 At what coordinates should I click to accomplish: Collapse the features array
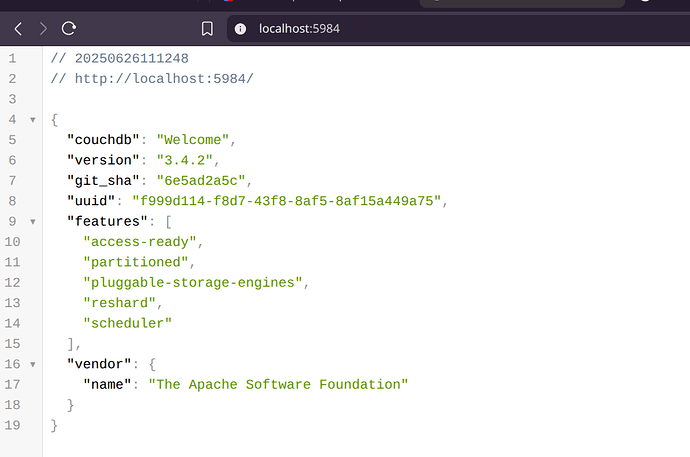pyautogui.click(x=33, y=222)
